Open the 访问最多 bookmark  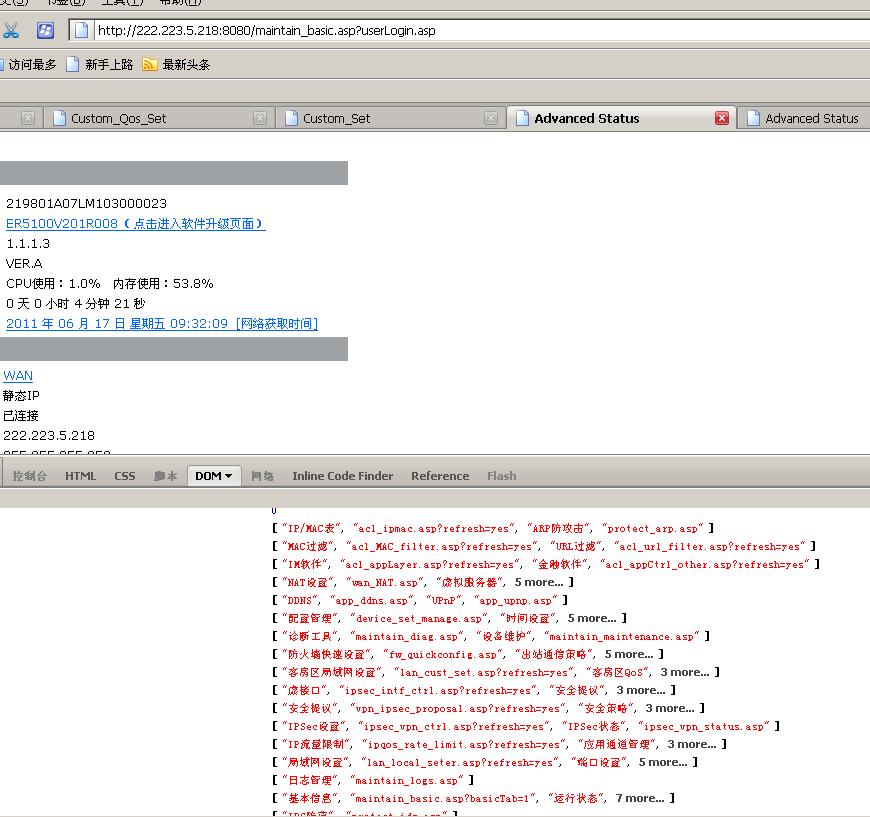click(28, 65)
